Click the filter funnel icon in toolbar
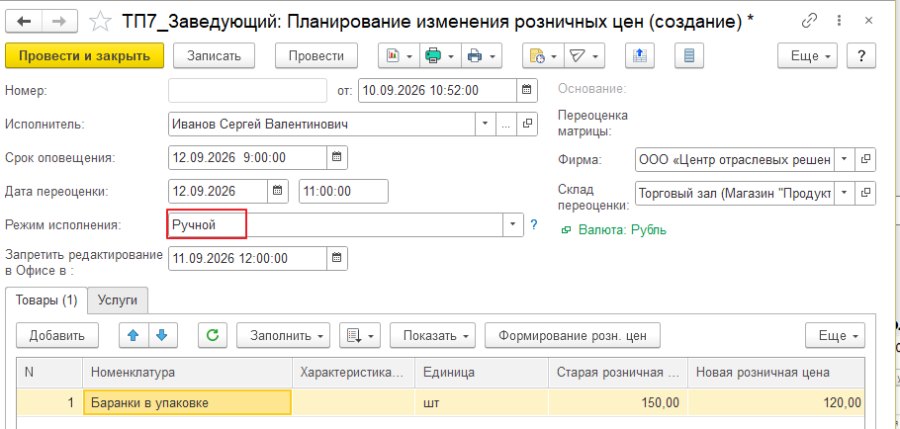900x429 pixels. tap(578, 56)
